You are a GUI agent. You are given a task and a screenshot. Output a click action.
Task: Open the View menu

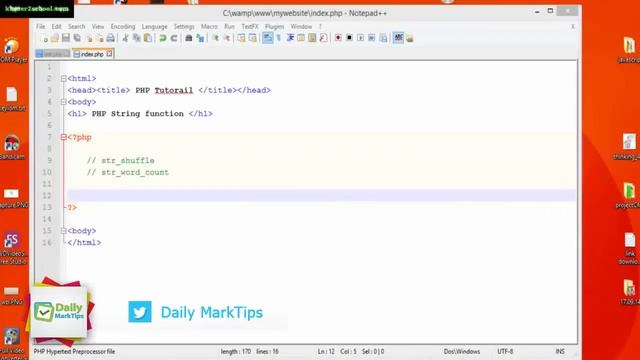point(98,27)
